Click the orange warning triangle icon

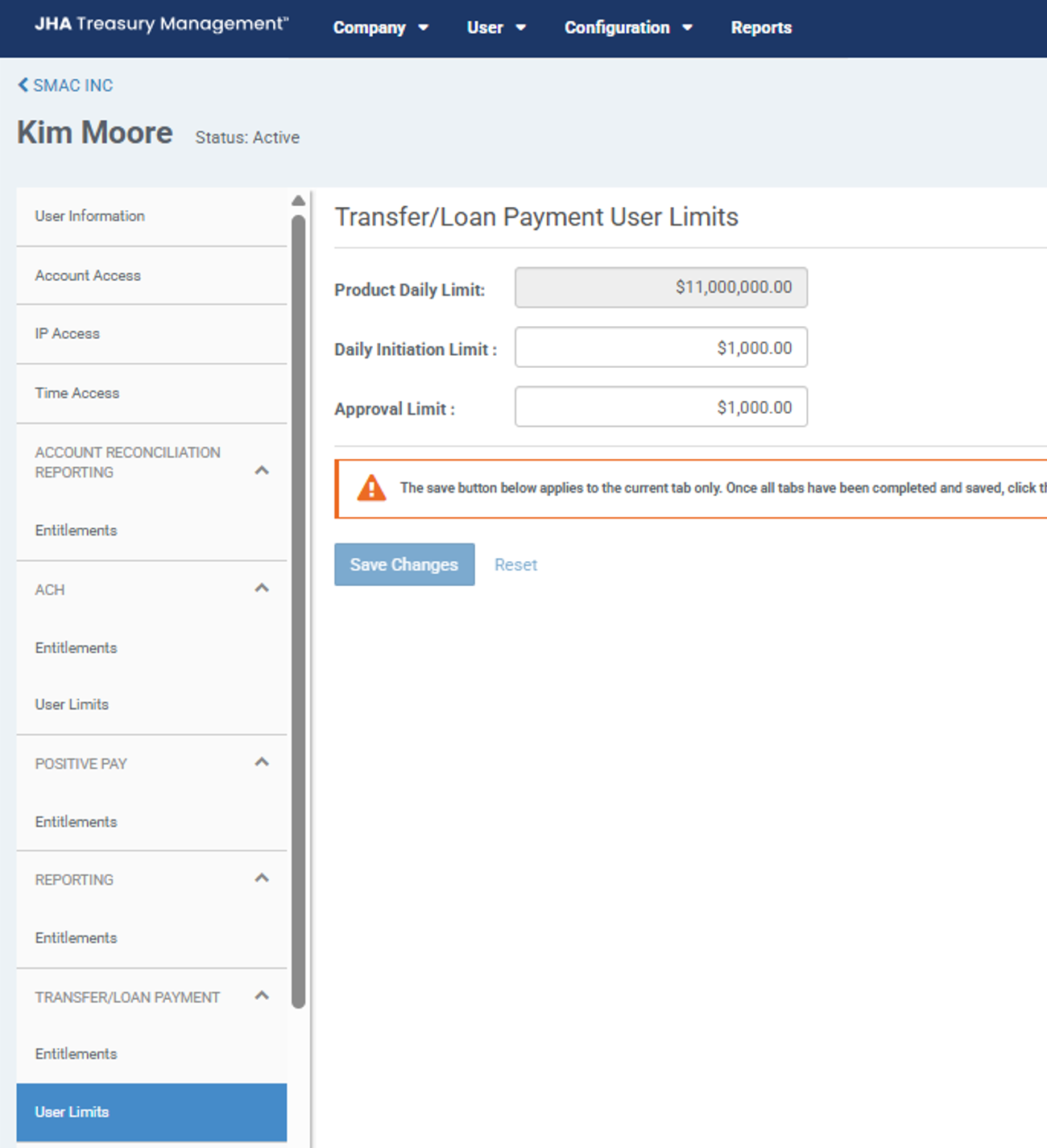click(371, 488)
